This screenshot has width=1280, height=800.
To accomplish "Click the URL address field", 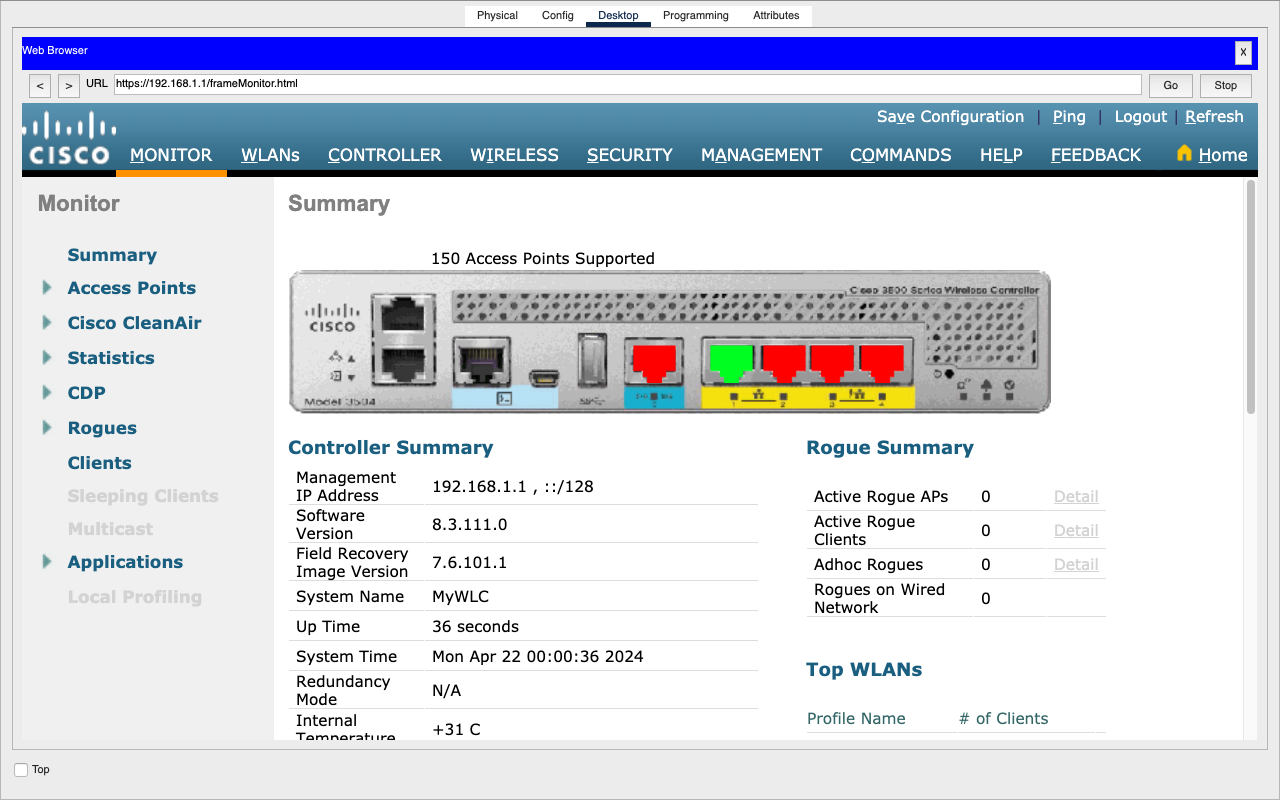I will (627, 85).
